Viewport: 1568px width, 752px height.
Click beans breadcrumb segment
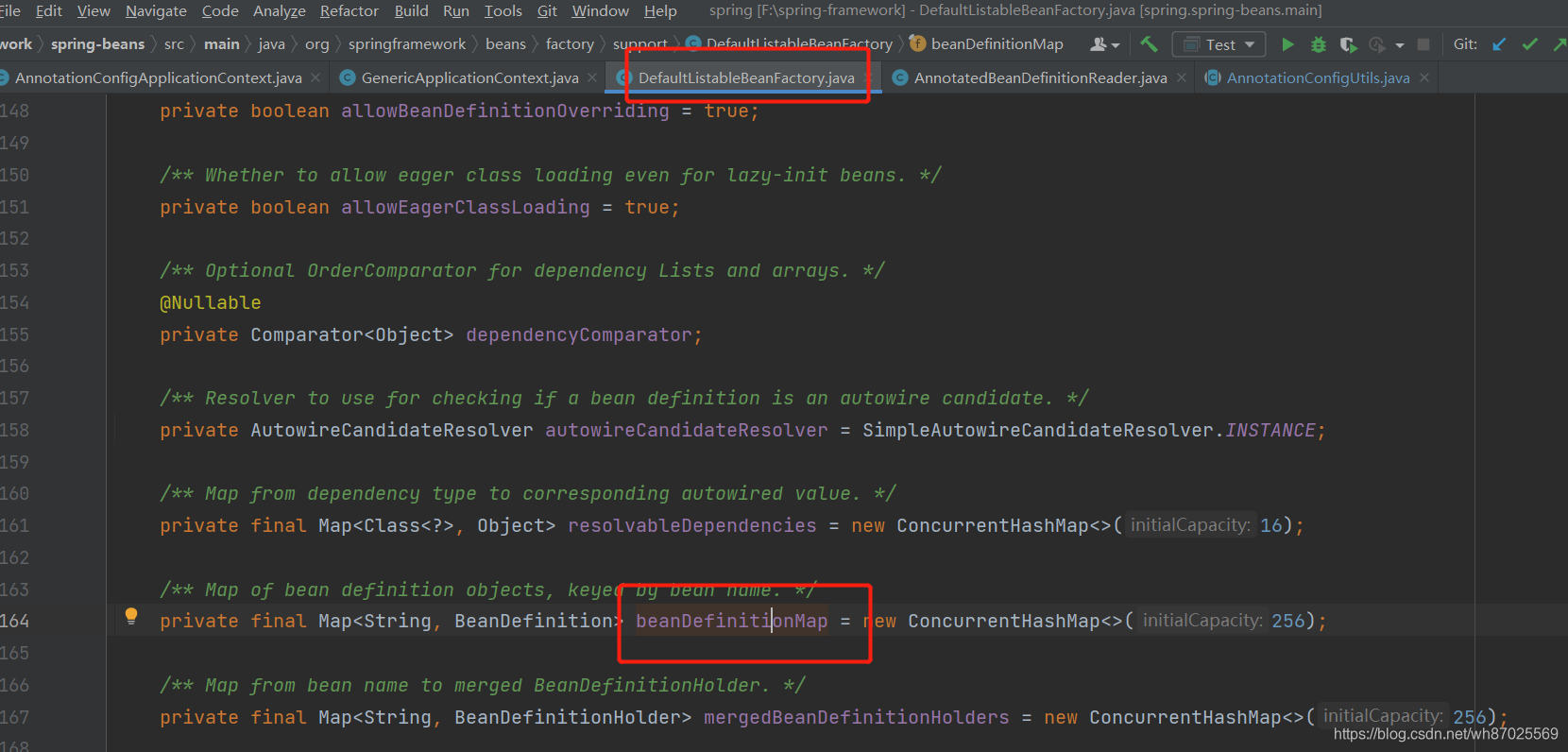[x=505, y=44]
